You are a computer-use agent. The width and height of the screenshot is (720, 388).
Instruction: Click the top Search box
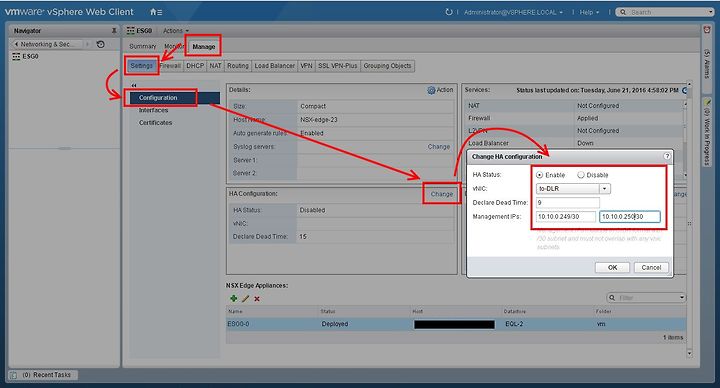point(665,12)
